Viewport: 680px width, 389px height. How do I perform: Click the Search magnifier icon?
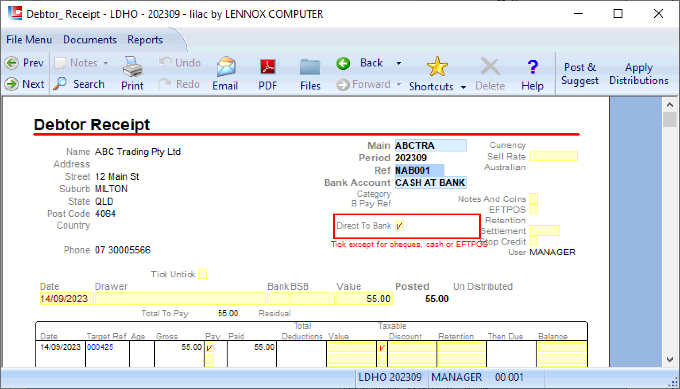point(59,83)
